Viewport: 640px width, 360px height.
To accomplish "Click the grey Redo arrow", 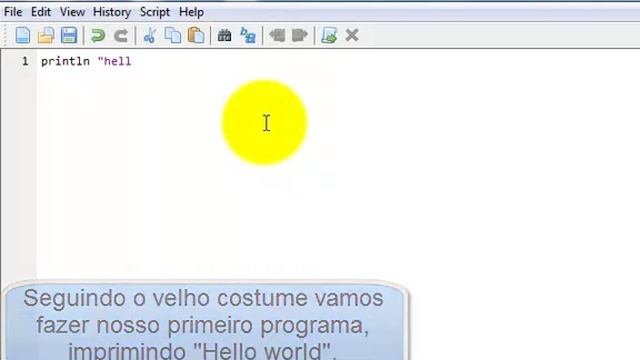I will 121,36.
